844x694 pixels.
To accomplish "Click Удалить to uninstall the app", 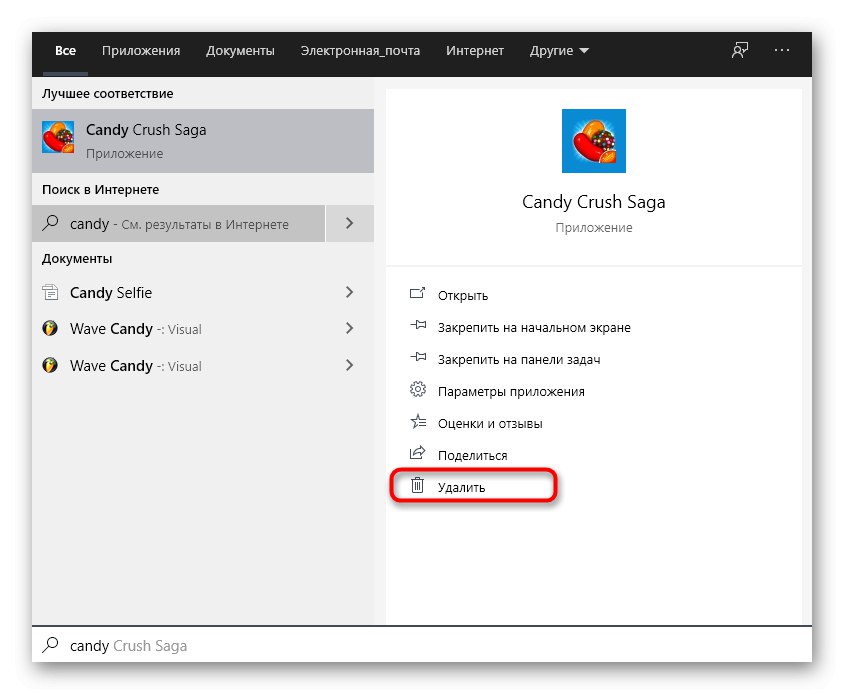I will click(461, 487).
